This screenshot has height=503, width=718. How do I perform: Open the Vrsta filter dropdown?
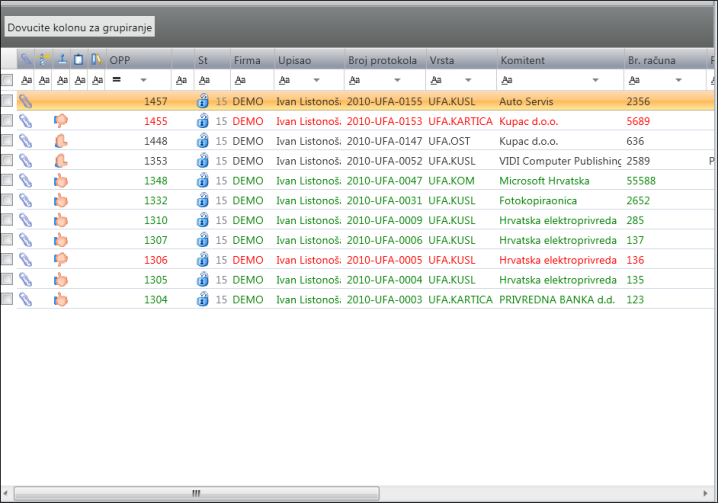(x=468, y=80)
